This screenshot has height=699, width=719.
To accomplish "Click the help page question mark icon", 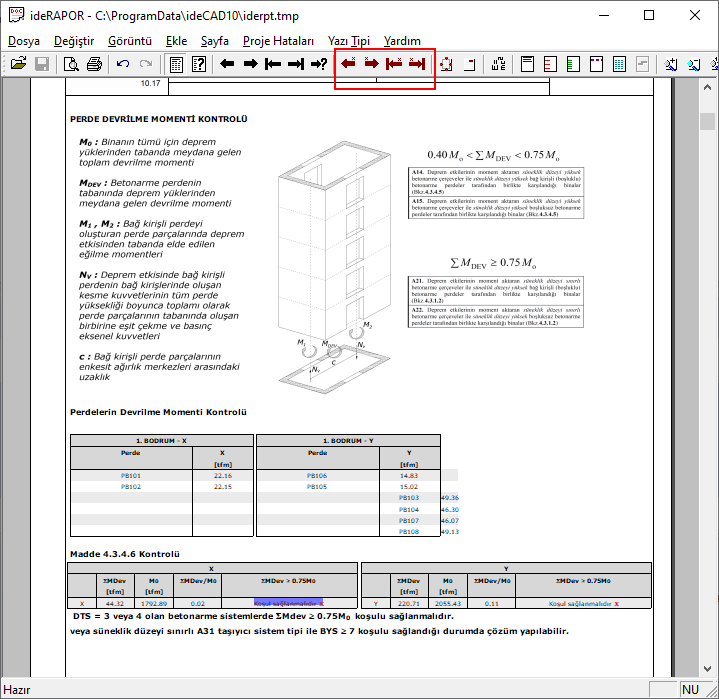I will coord(199,64).
